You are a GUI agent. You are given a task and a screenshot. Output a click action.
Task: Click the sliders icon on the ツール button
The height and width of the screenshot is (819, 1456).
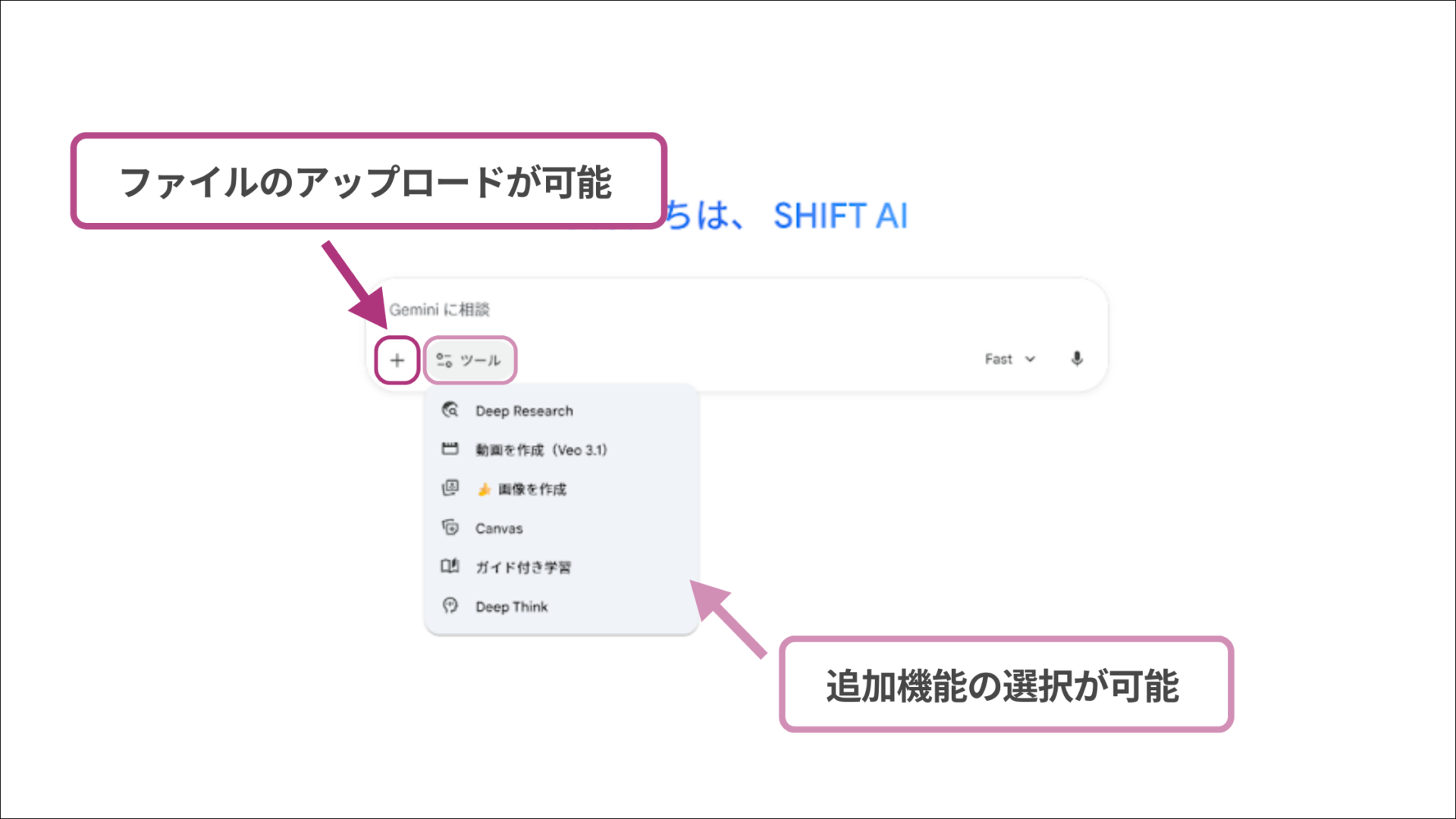(x=444, y=359)
